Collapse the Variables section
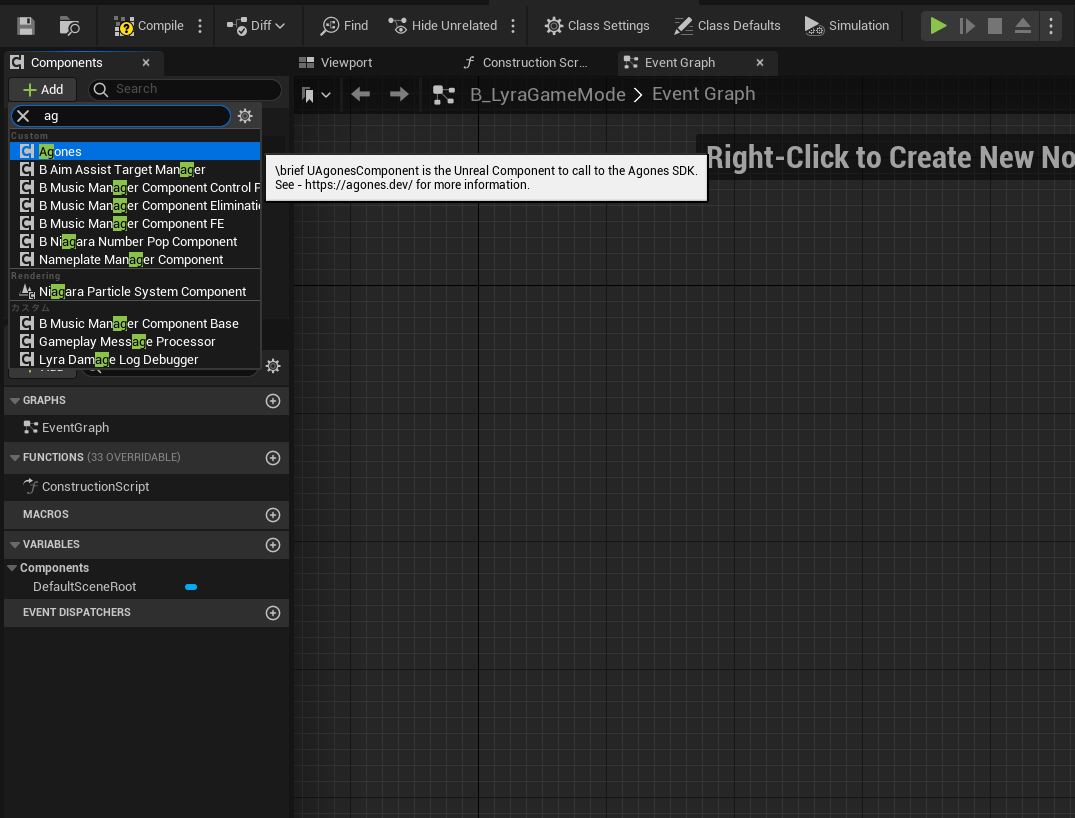Image resolution: width=1075 pixels, height=818 pixels. click(x=14, y=545)
